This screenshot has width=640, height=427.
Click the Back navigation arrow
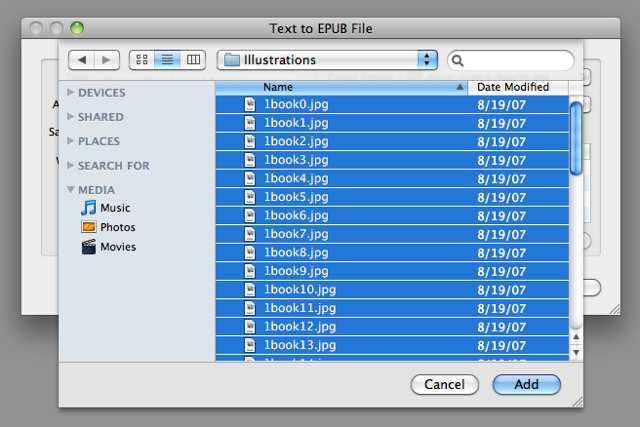click(x=82, y=60)
